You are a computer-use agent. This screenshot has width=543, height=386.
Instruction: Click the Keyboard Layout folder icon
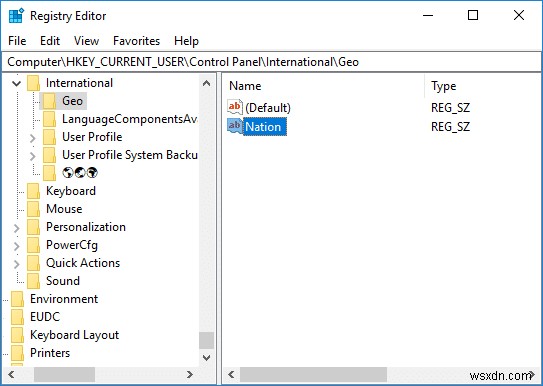click(17, 335)
